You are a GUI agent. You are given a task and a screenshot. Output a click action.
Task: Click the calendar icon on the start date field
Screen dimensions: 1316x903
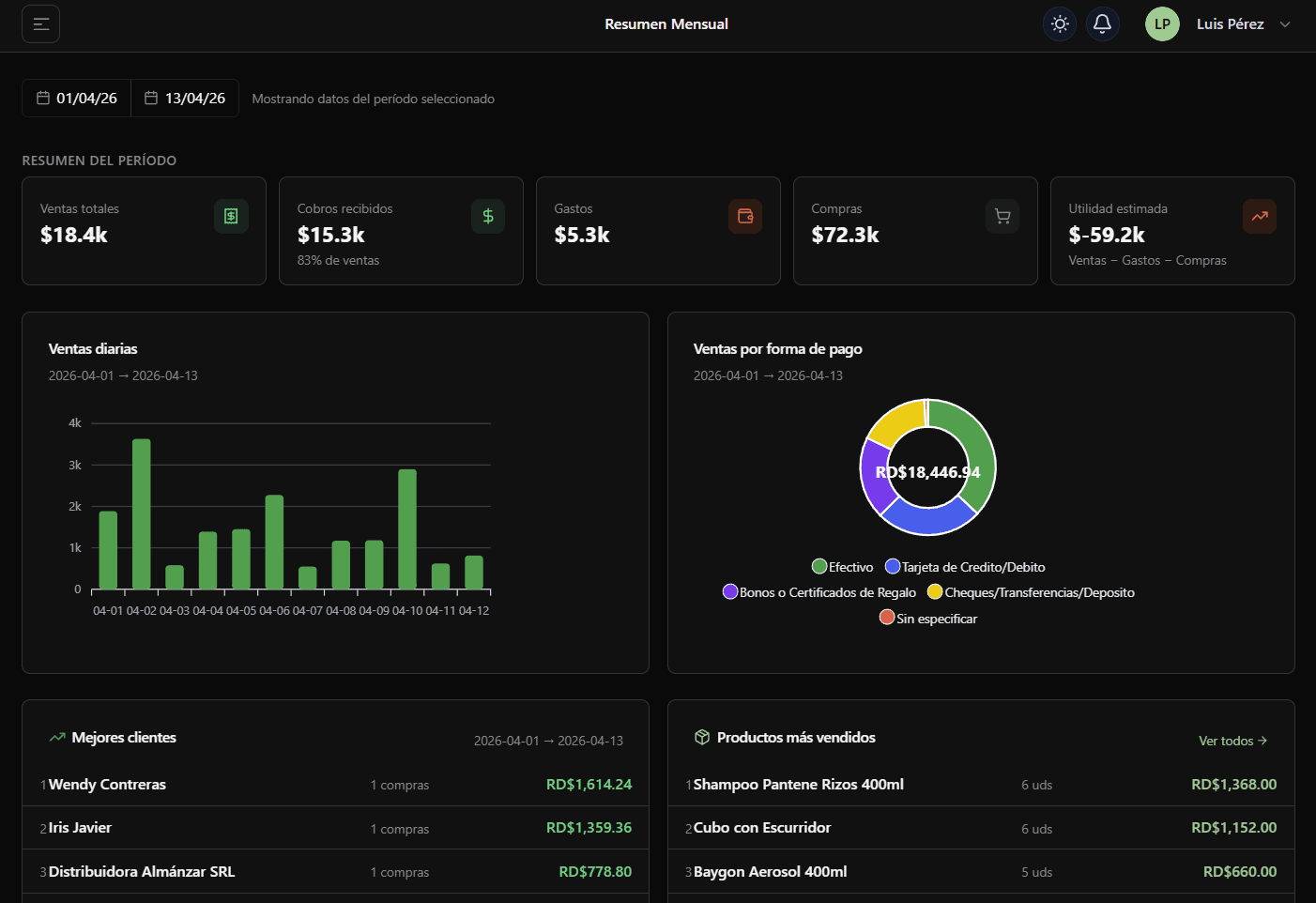point(43,97)
